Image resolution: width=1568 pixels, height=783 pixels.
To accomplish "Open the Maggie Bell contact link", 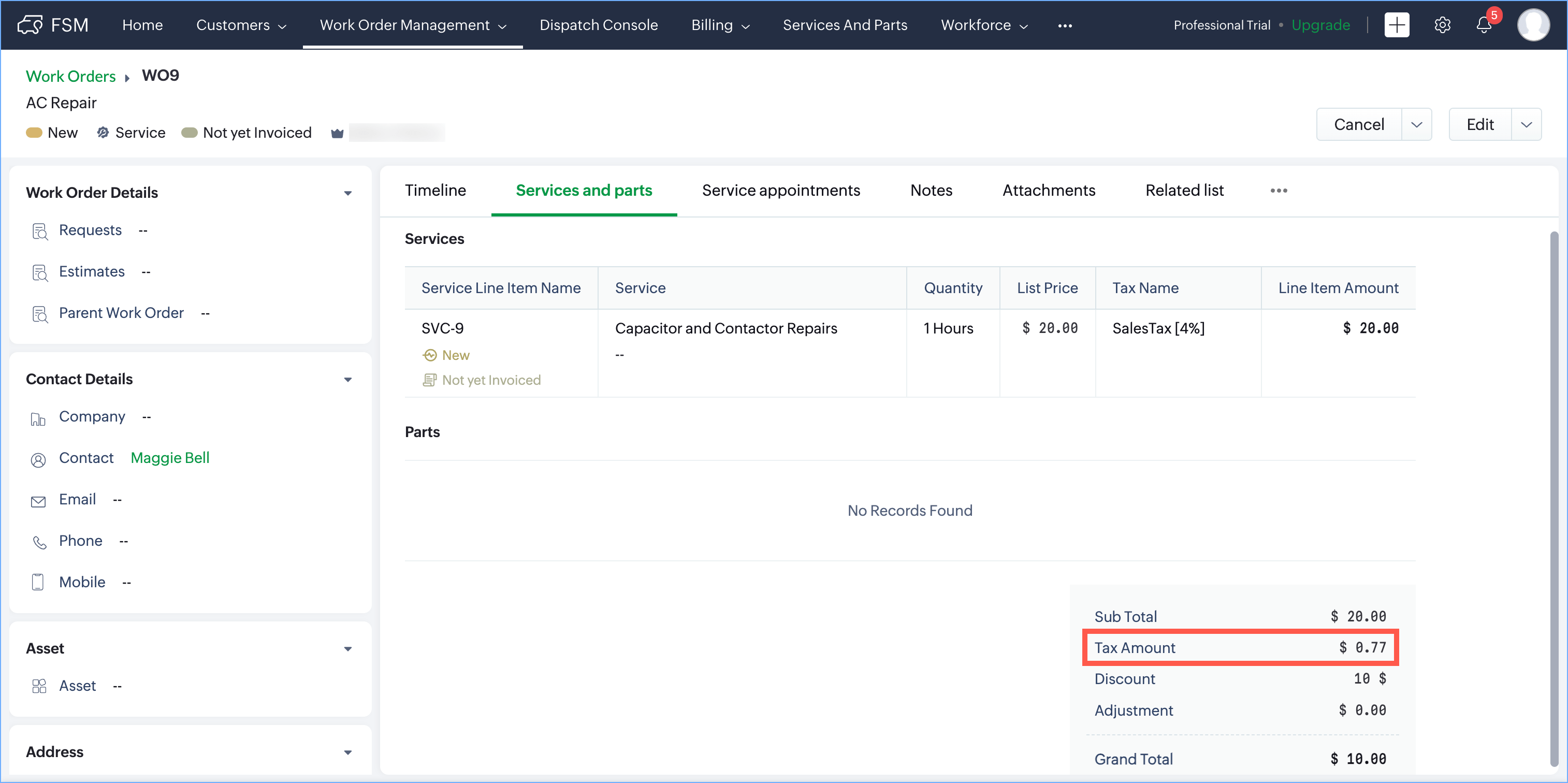I will pyautogui.click(x=170, y=458).
